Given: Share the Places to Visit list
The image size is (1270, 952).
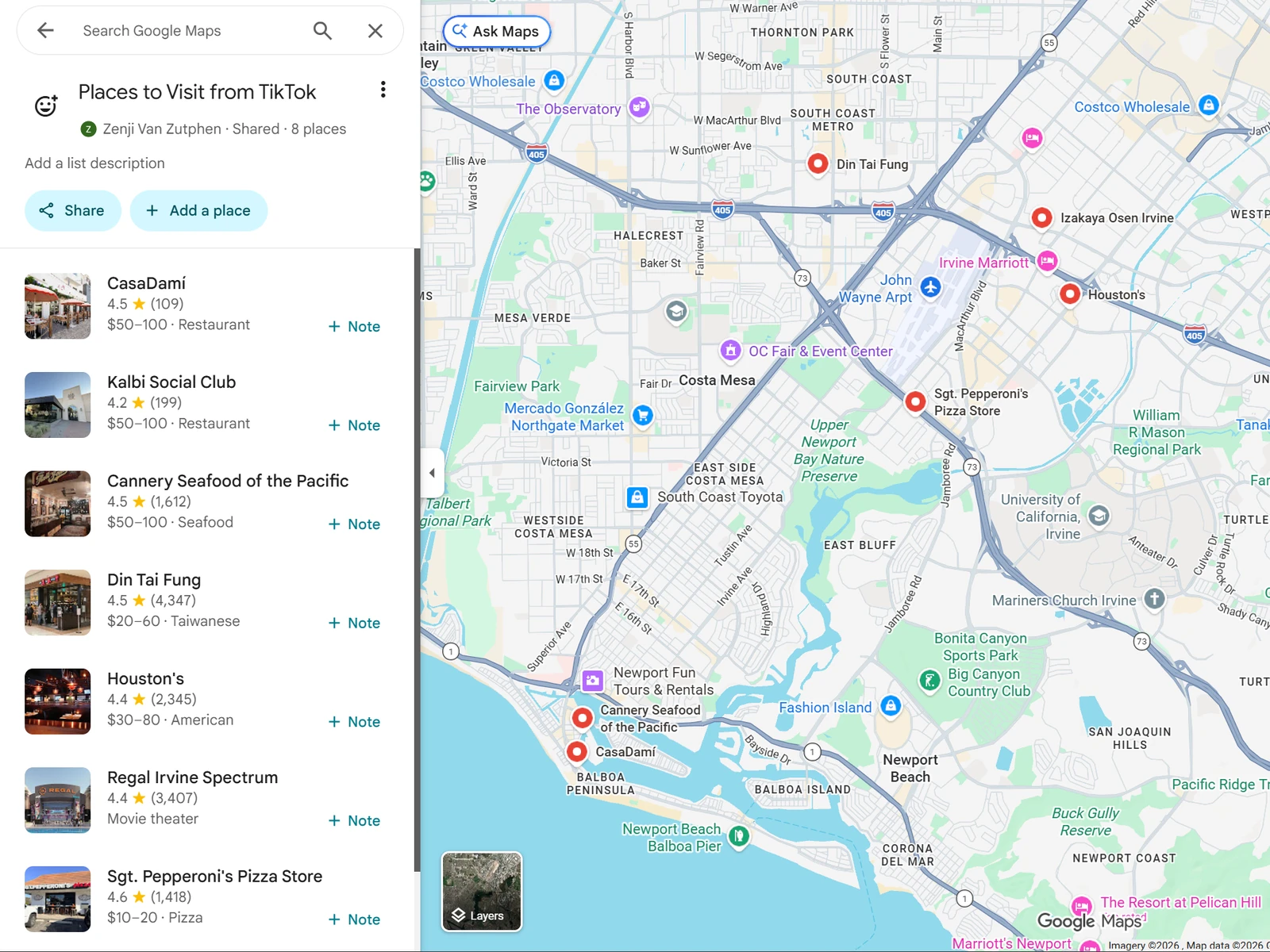Looking at the screenshot, I should 73,211.
